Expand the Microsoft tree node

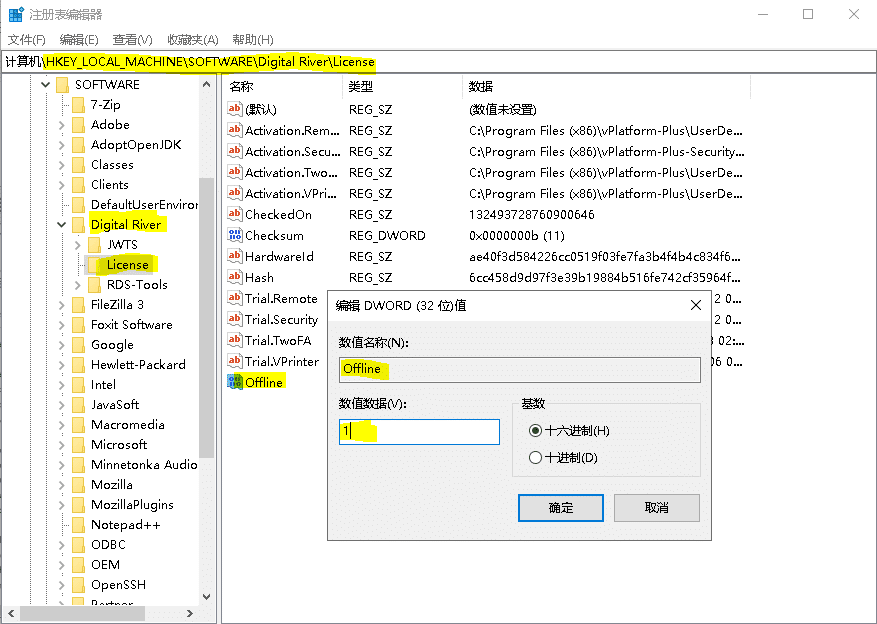coord(62,445)
